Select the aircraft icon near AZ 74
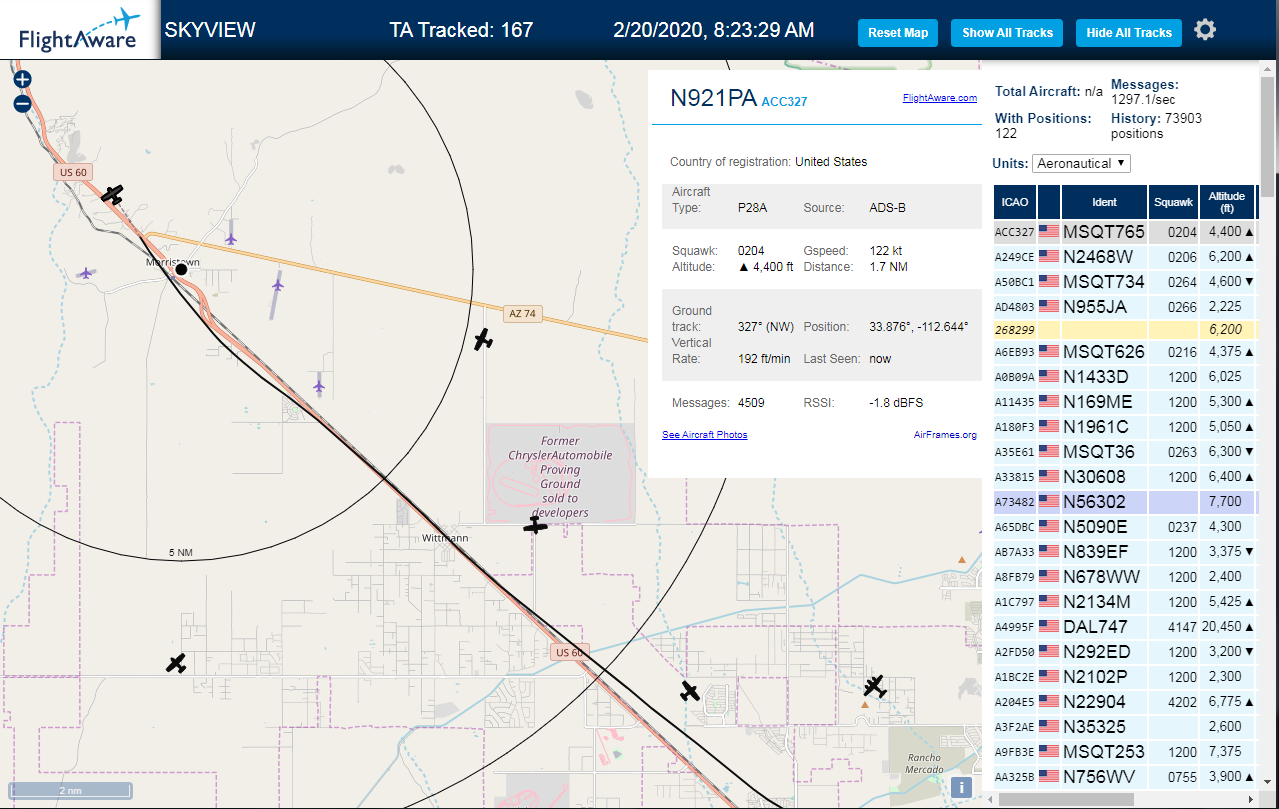The image size is (1279, 809). [x=483, y=340]
